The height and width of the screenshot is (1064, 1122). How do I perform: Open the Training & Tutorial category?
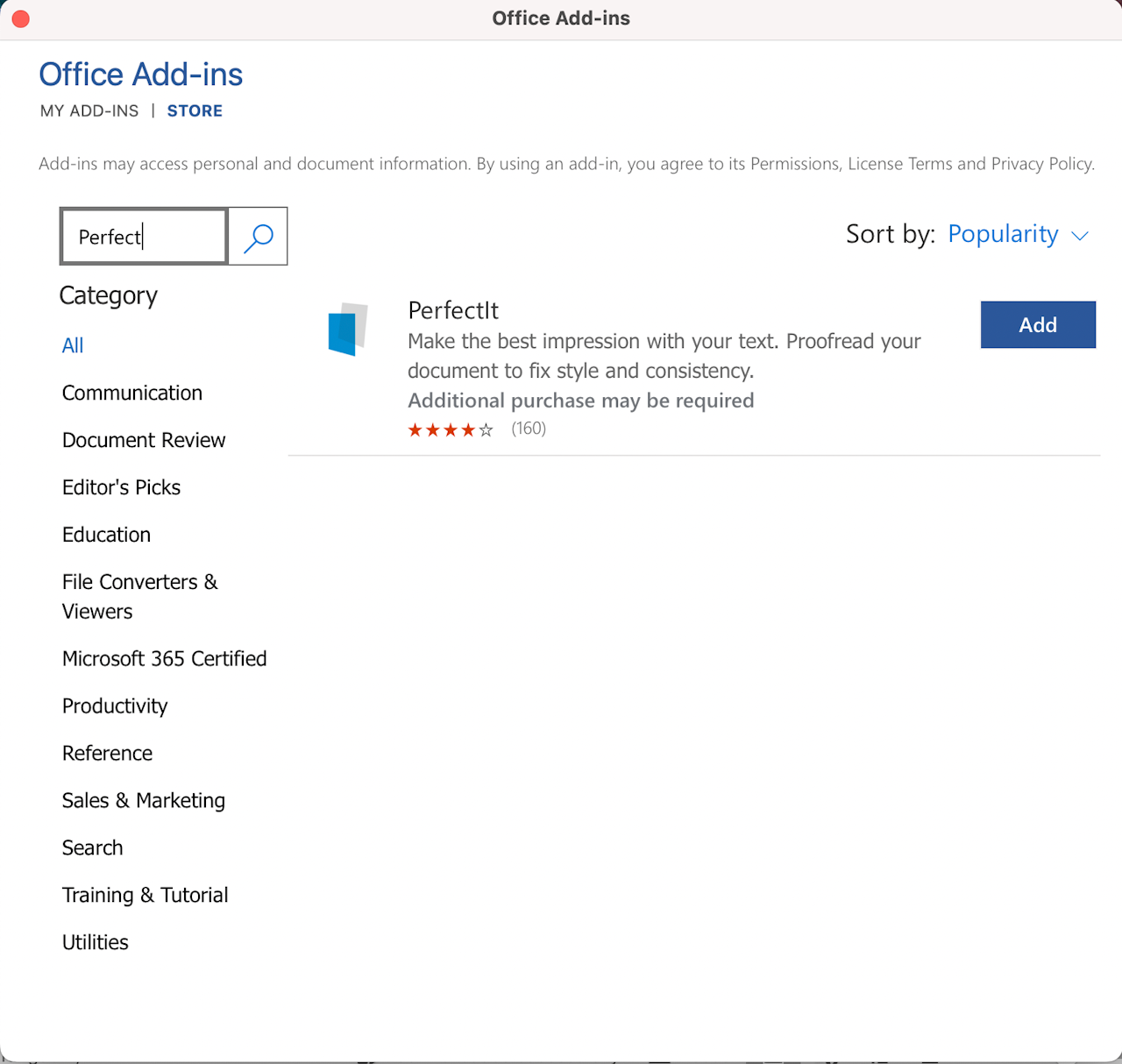145,896
